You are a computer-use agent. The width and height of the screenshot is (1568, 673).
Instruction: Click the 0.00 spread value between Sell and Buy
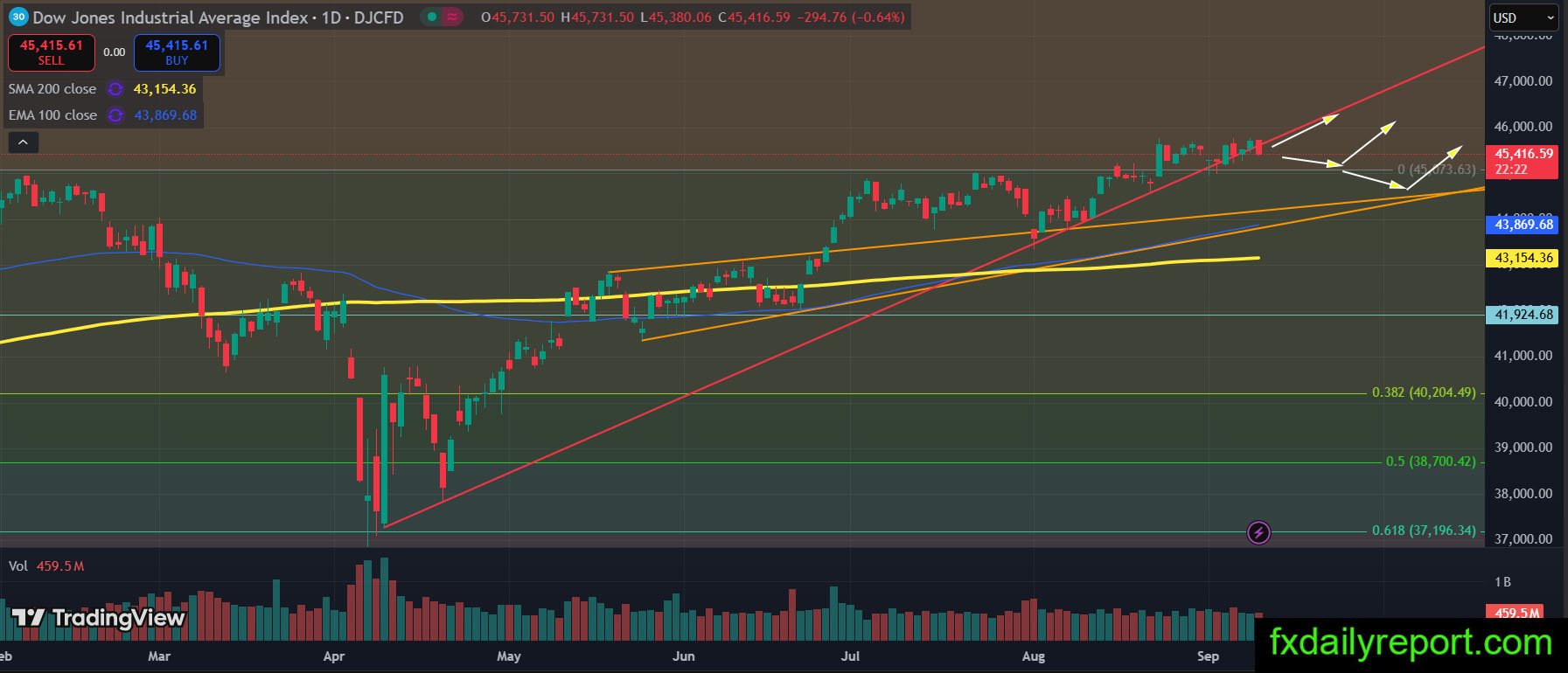pyautogui.click(x=115, y=52)
